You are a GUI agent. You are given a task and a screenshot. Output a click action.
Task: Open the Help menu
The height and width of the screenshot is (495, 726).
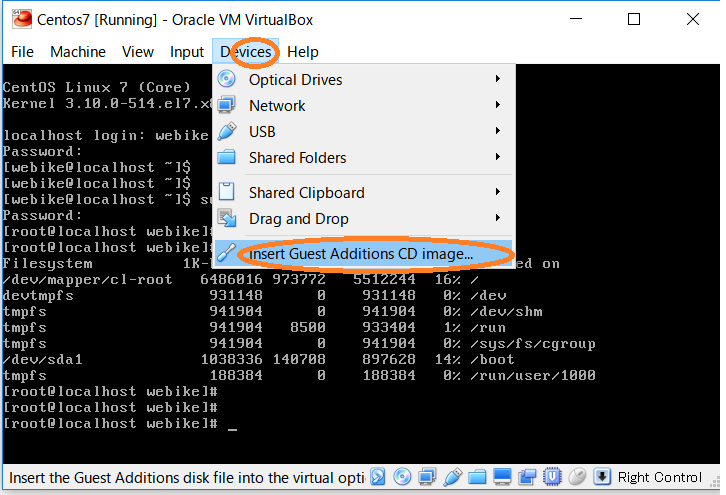tap(303, 52)
